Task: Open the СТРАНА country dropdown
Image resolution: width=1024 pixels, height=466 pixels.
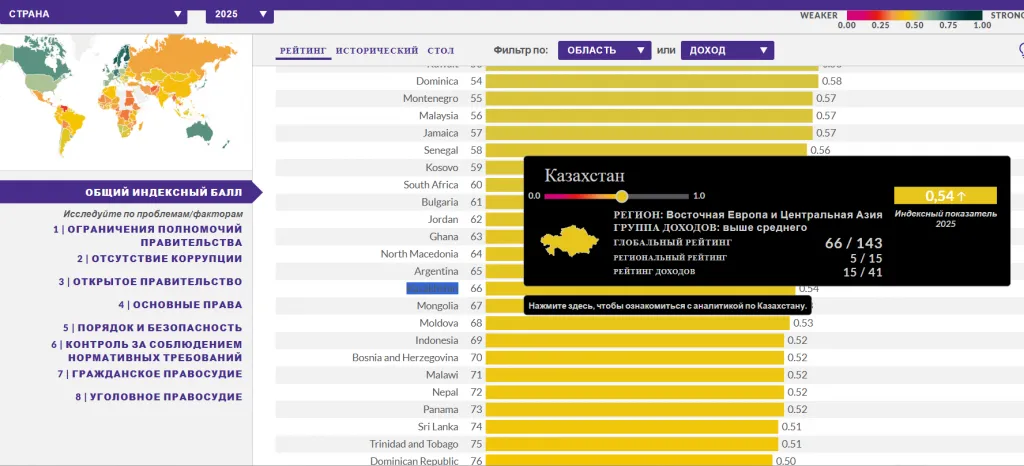Action: click(96, 14)
